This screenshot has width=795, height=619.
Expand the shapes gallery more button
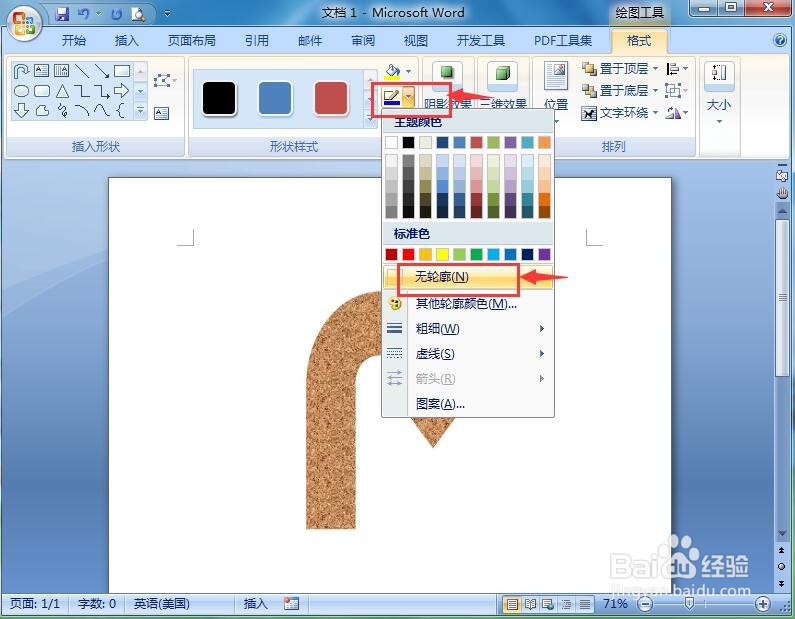141,110
